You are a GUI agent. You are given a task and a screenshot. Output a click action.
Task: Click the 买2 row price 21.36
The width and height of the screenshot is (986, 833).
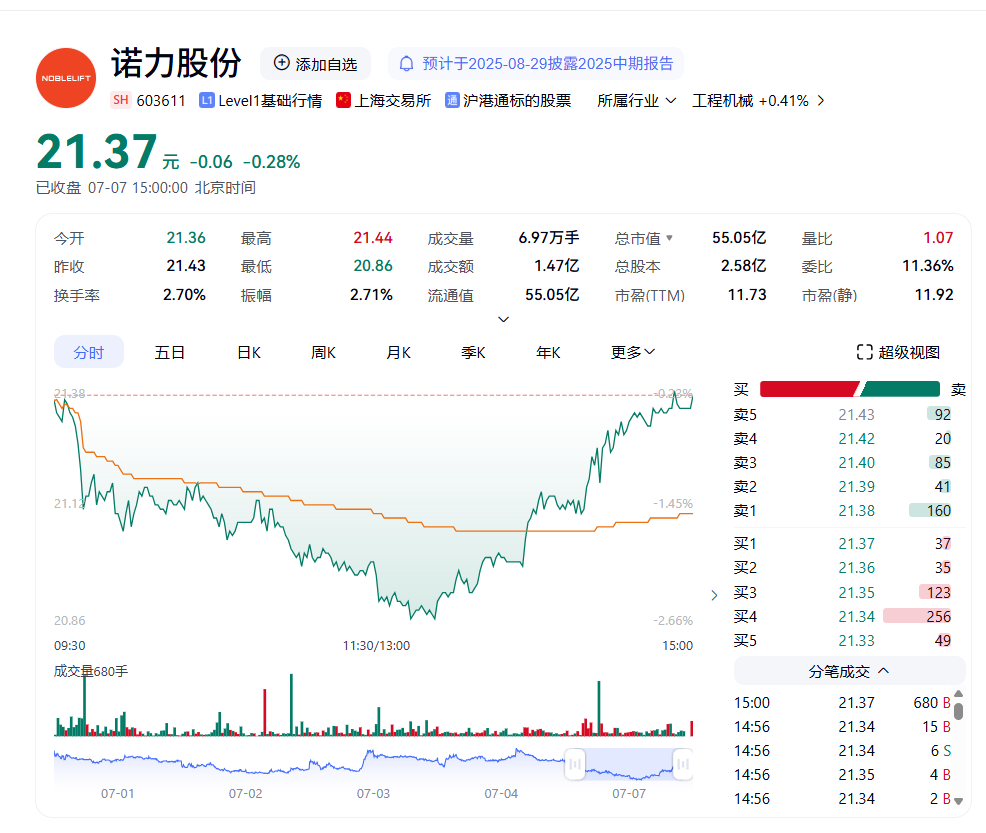pos(856,568)
